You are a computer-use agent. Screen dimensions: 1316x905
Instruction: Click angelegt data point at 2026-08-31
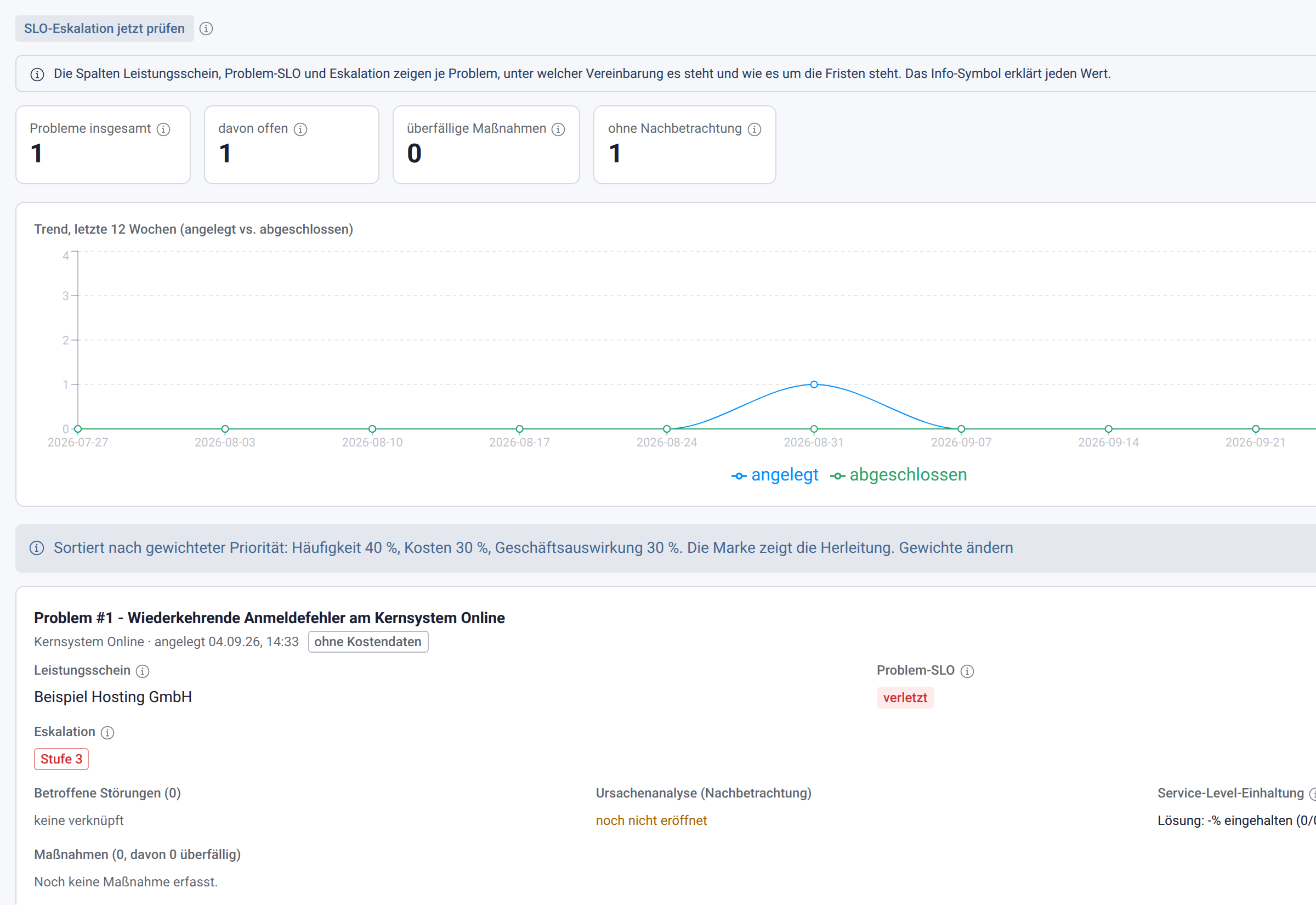pos(814,384)
